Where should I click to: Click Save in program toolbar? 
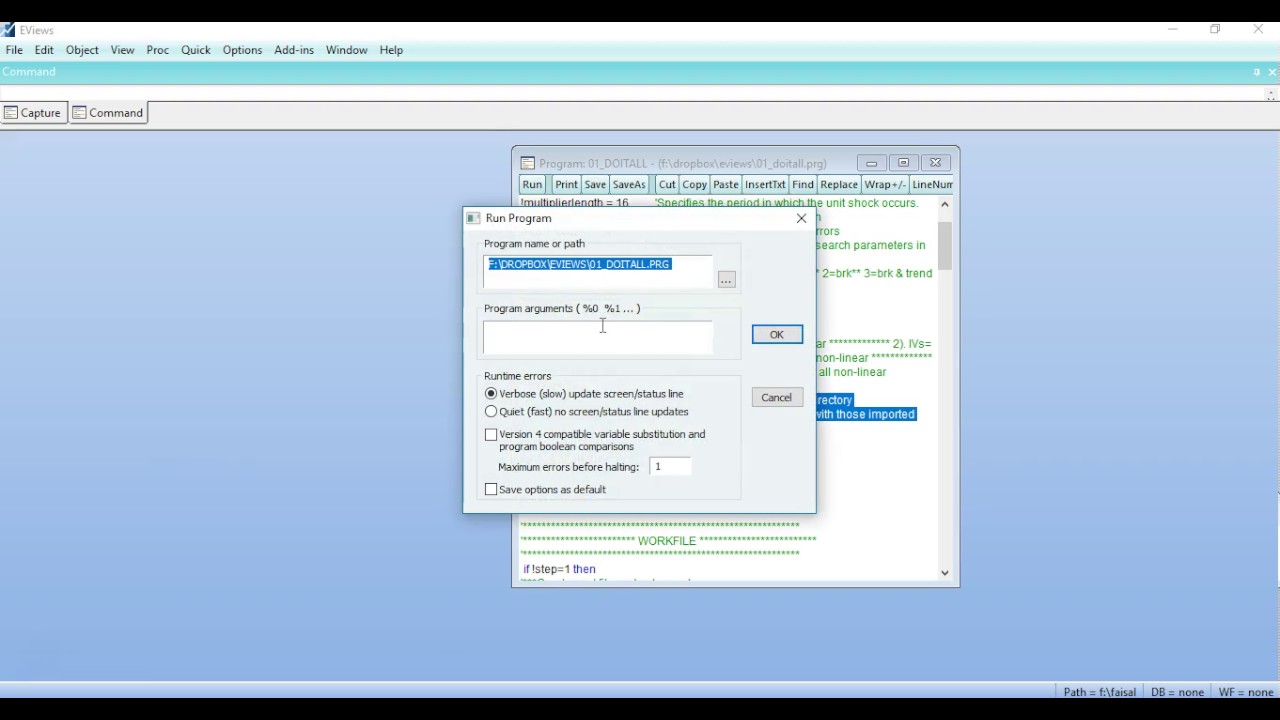[x=596, y=185]
